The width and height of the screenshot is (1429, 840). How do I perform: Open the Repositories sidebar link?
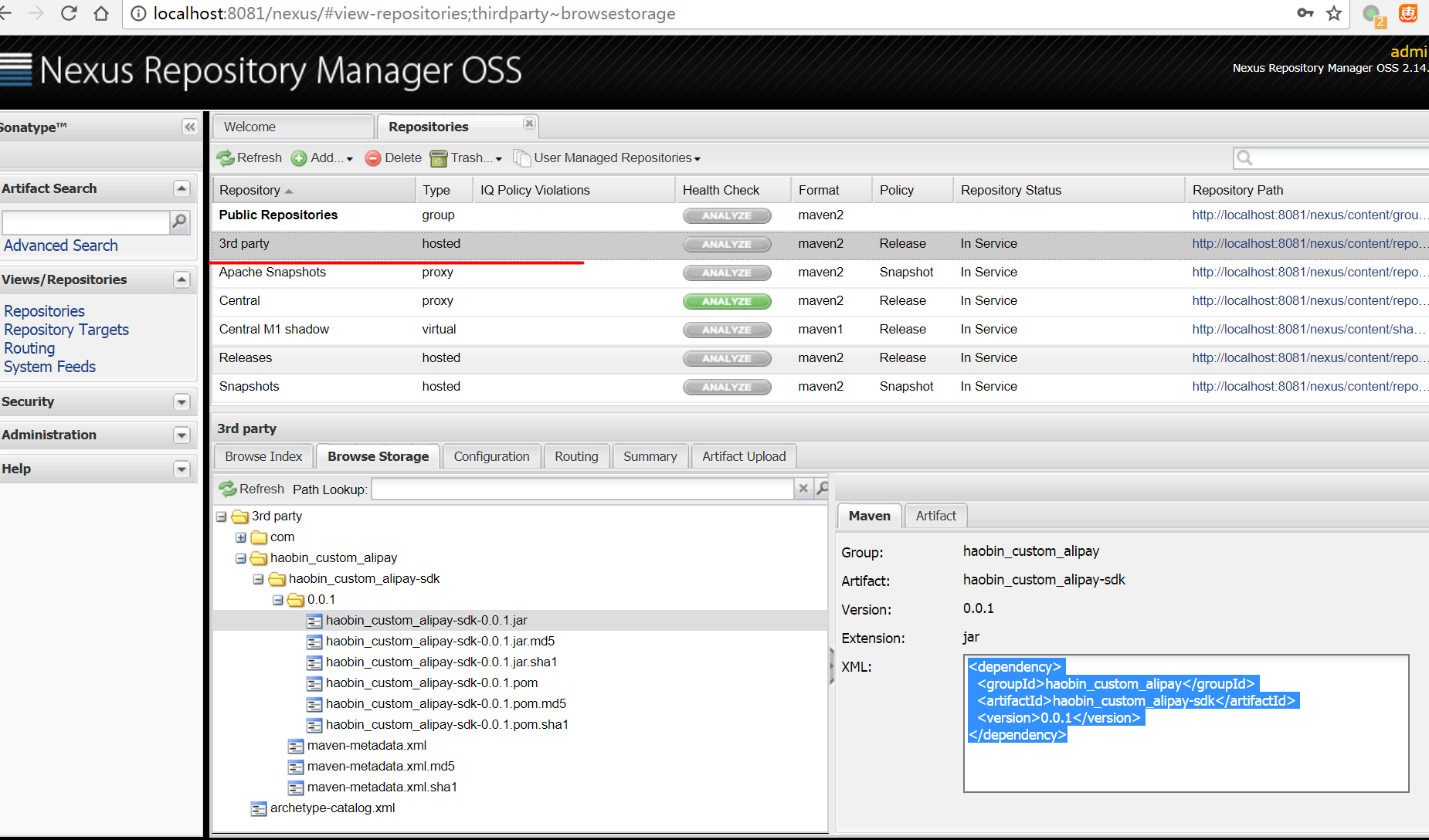pyautogui.click(x=45, y=311)
